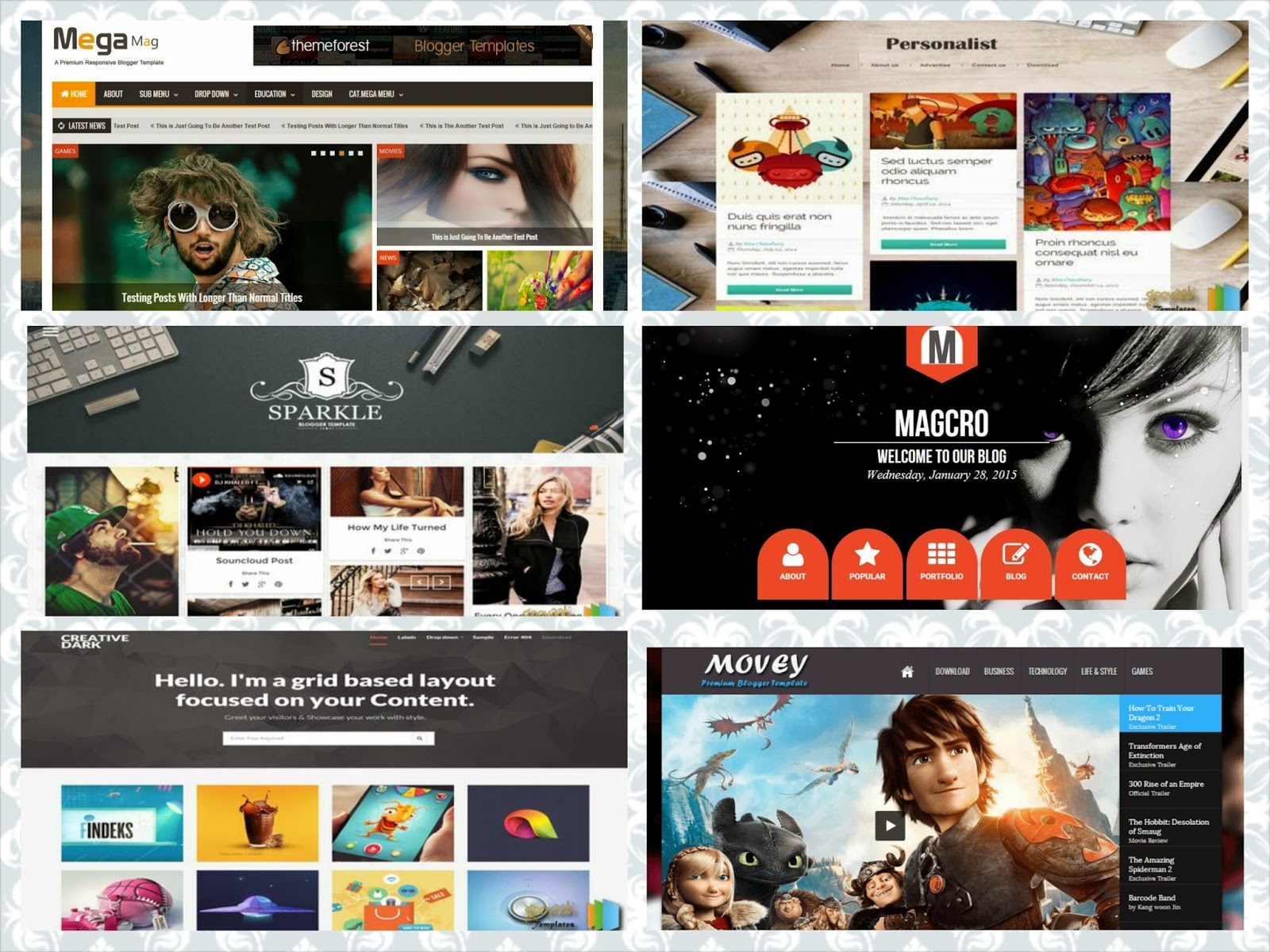1270x952 pixels.
Task: Share "Souncloud Post" on Google Plus
Action: click(261, 585)
